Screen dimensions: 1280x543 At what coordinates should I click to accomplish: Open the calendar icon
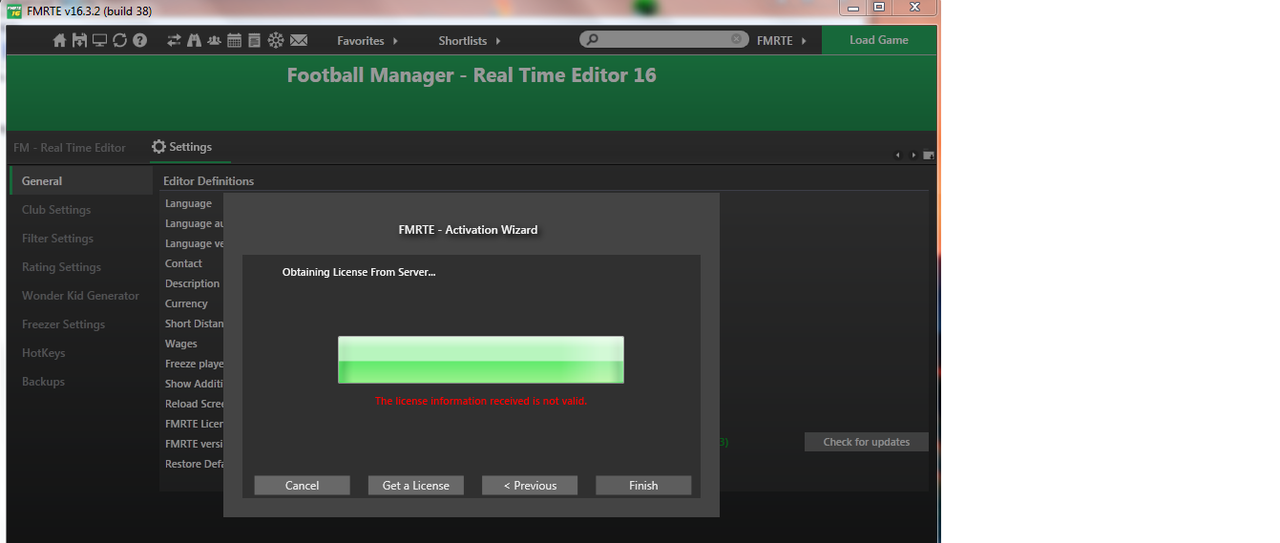(234, 40)
